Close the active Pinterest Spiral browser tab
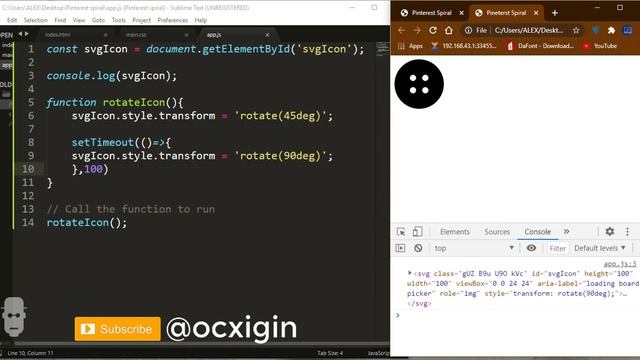Screen dimensions: 640x360 point(536,13)
